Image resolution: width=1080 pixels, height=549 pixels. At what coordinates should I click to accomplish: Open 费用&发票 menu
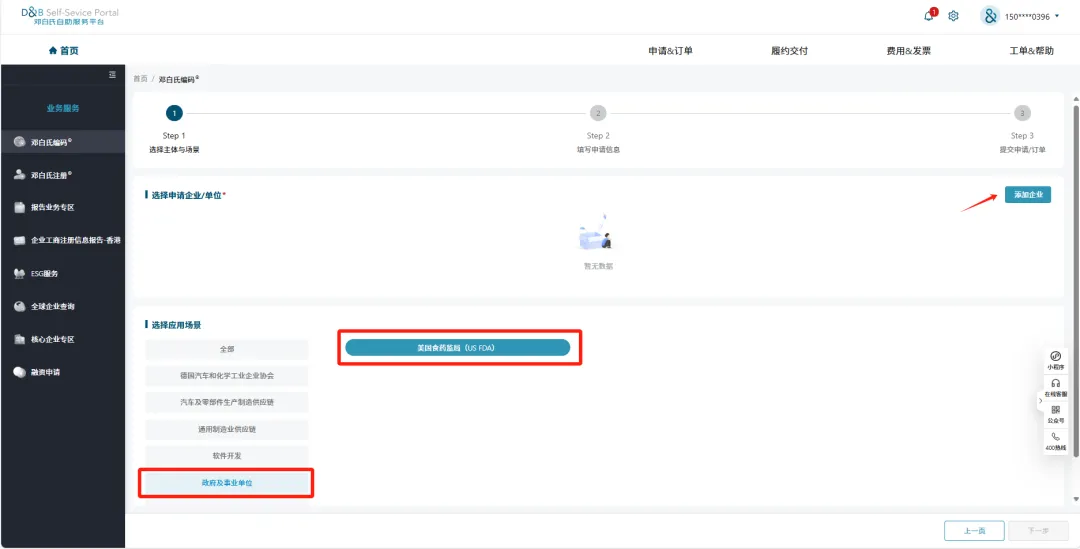coord(908,51)
